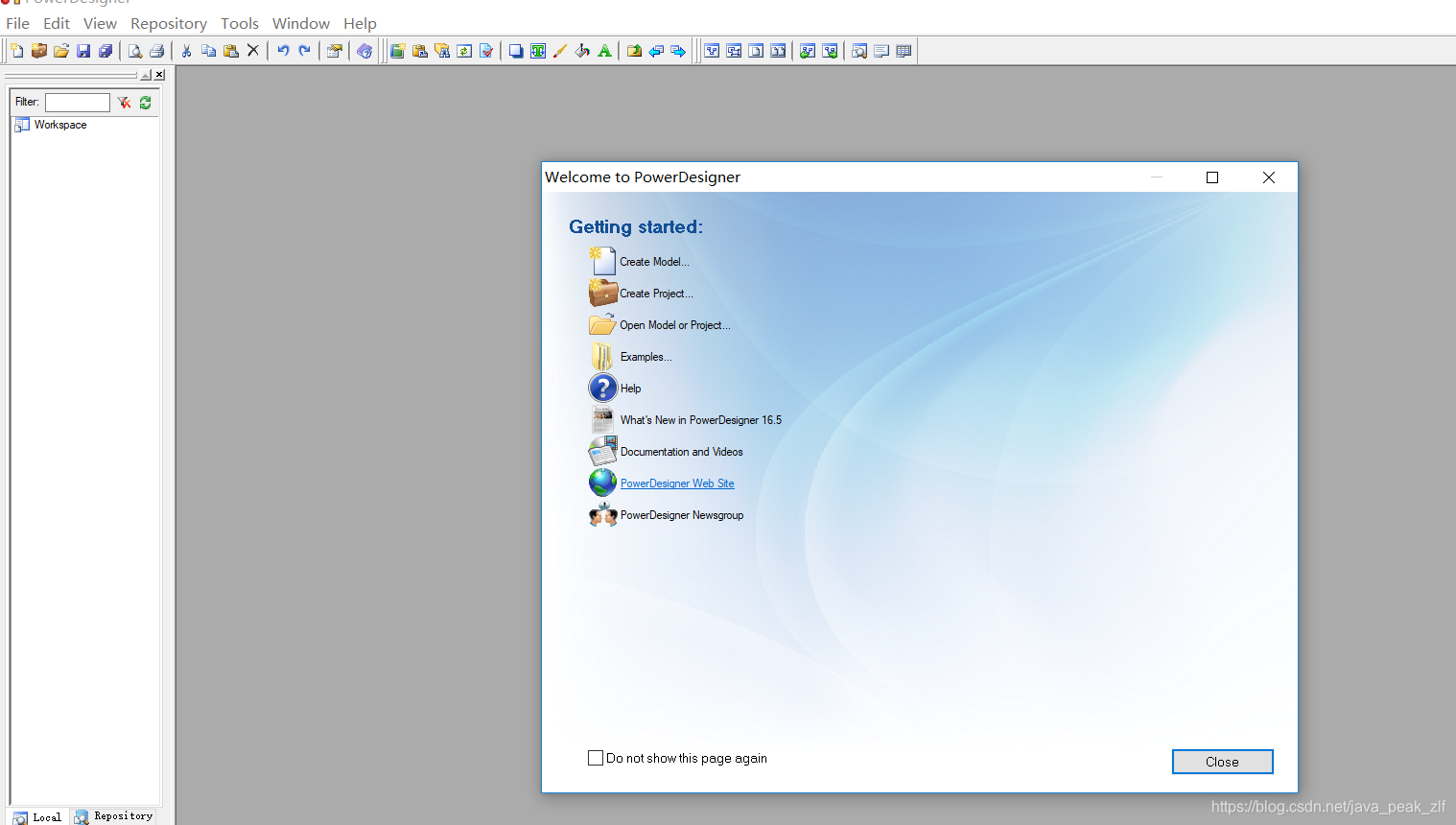Click the Print Preview toolbar icon
This screenshot has width=1456, height=825.
135,51
